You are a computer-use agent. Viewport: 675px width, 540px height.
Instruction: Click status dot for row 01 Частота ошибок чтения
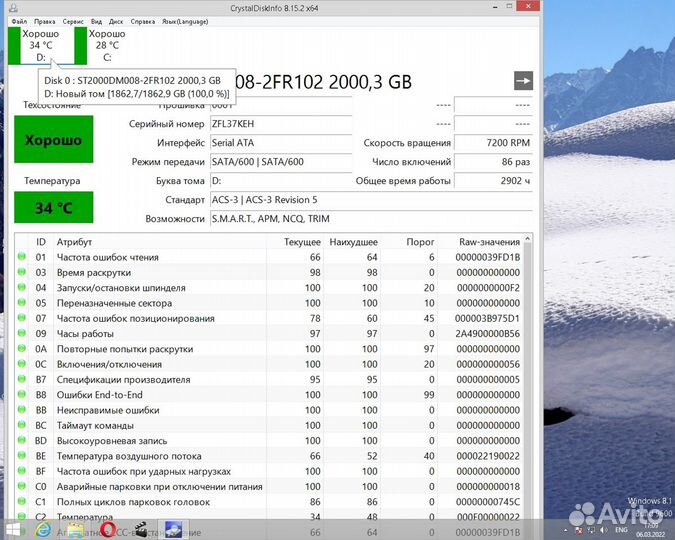[x=22, y=257]
